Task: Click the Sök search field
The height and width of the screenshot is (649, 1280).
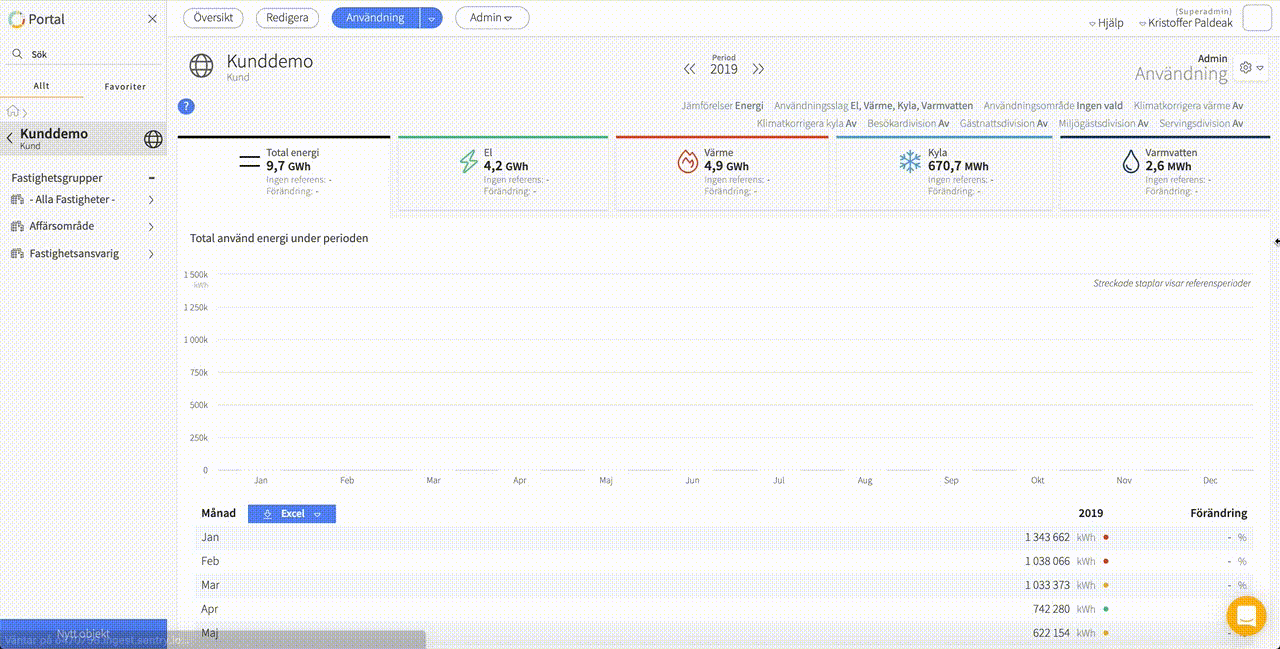Action: coord(85,55)
